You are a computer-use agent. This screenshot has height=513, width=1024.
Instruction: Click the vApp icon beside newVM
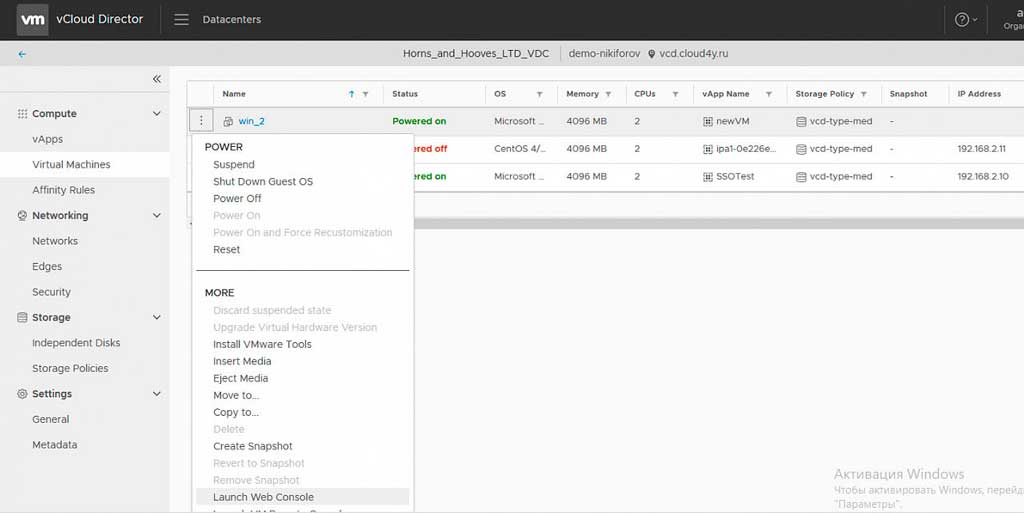coord(707,121)
